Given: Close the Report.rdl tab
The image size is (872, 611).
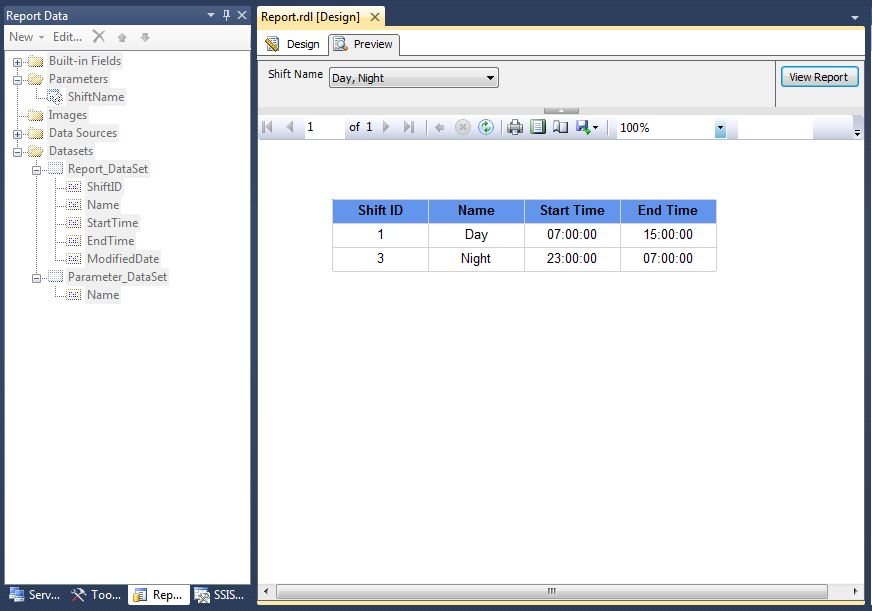Looking at the screenshot, I should click(x=375, y=17).
